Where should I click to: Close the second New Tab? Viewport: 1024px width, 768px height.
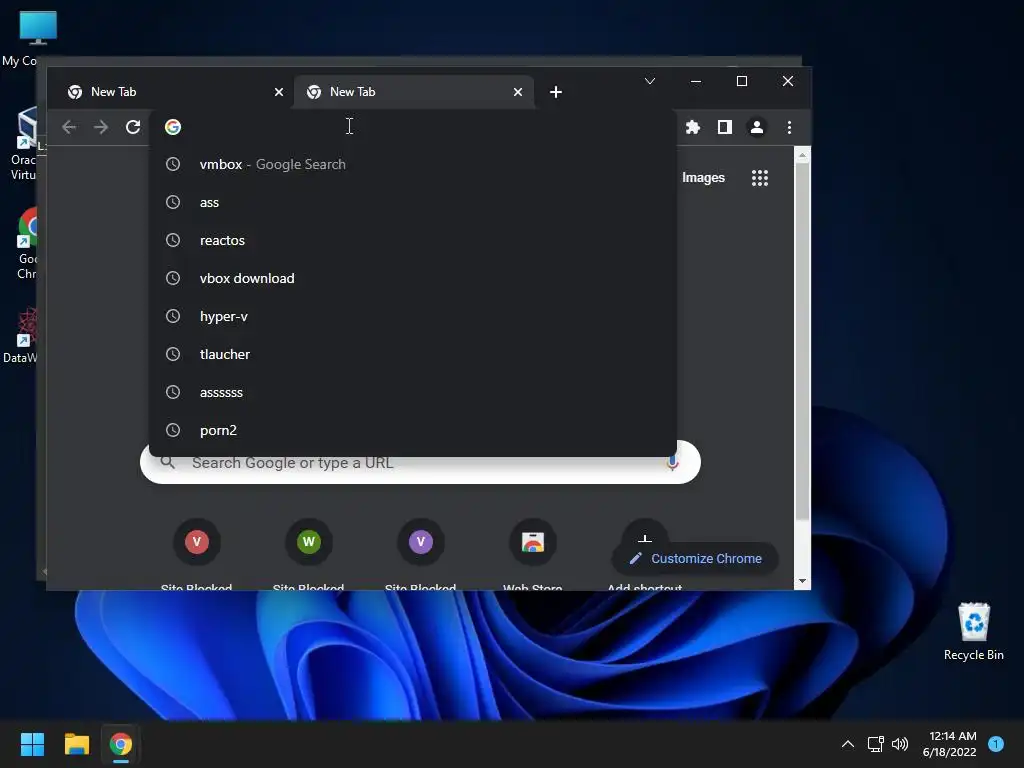(518, 92)
